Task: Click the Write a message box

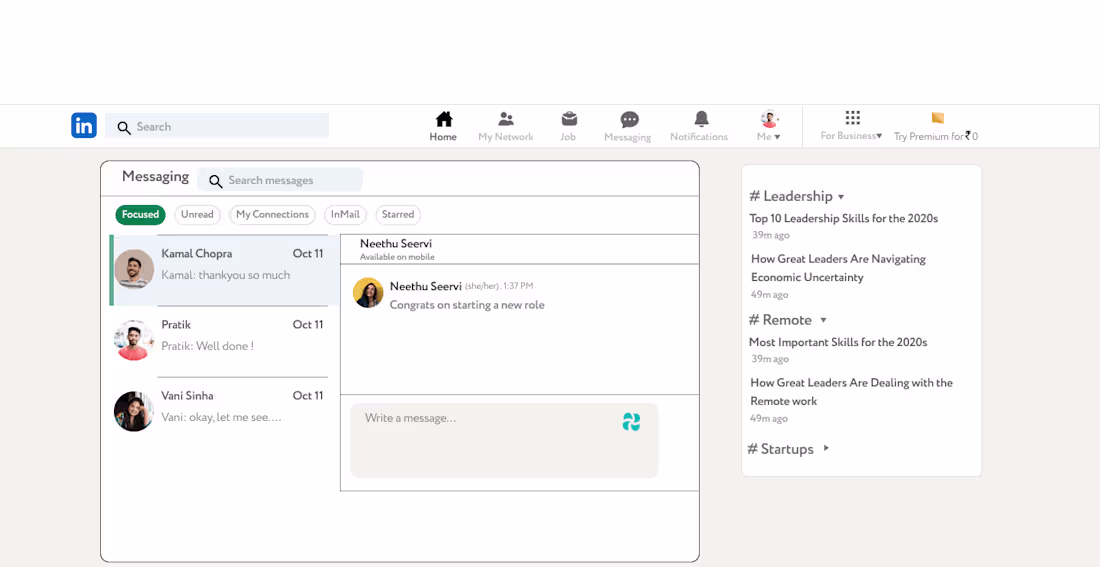Action: coord(504,440)
